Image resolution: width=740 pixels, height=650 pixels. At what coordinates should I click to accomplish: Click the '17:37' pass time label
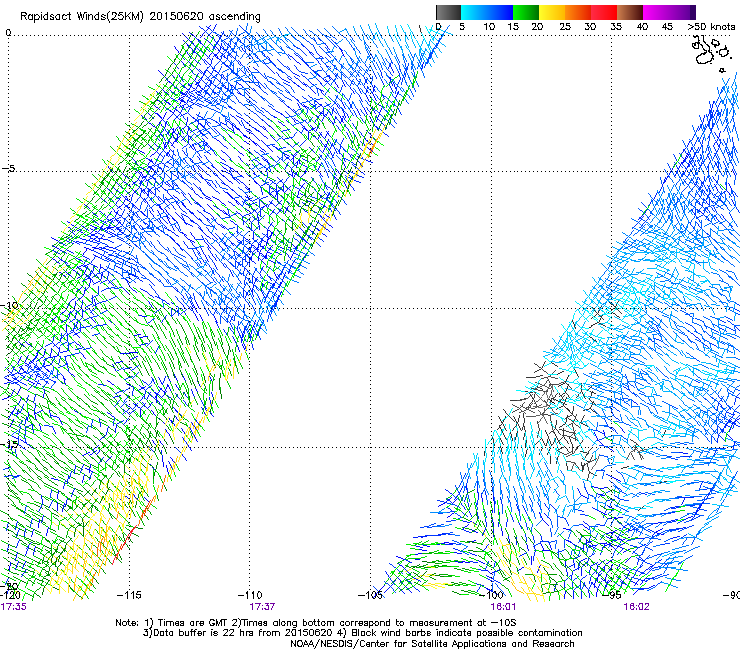pos(262,607)
